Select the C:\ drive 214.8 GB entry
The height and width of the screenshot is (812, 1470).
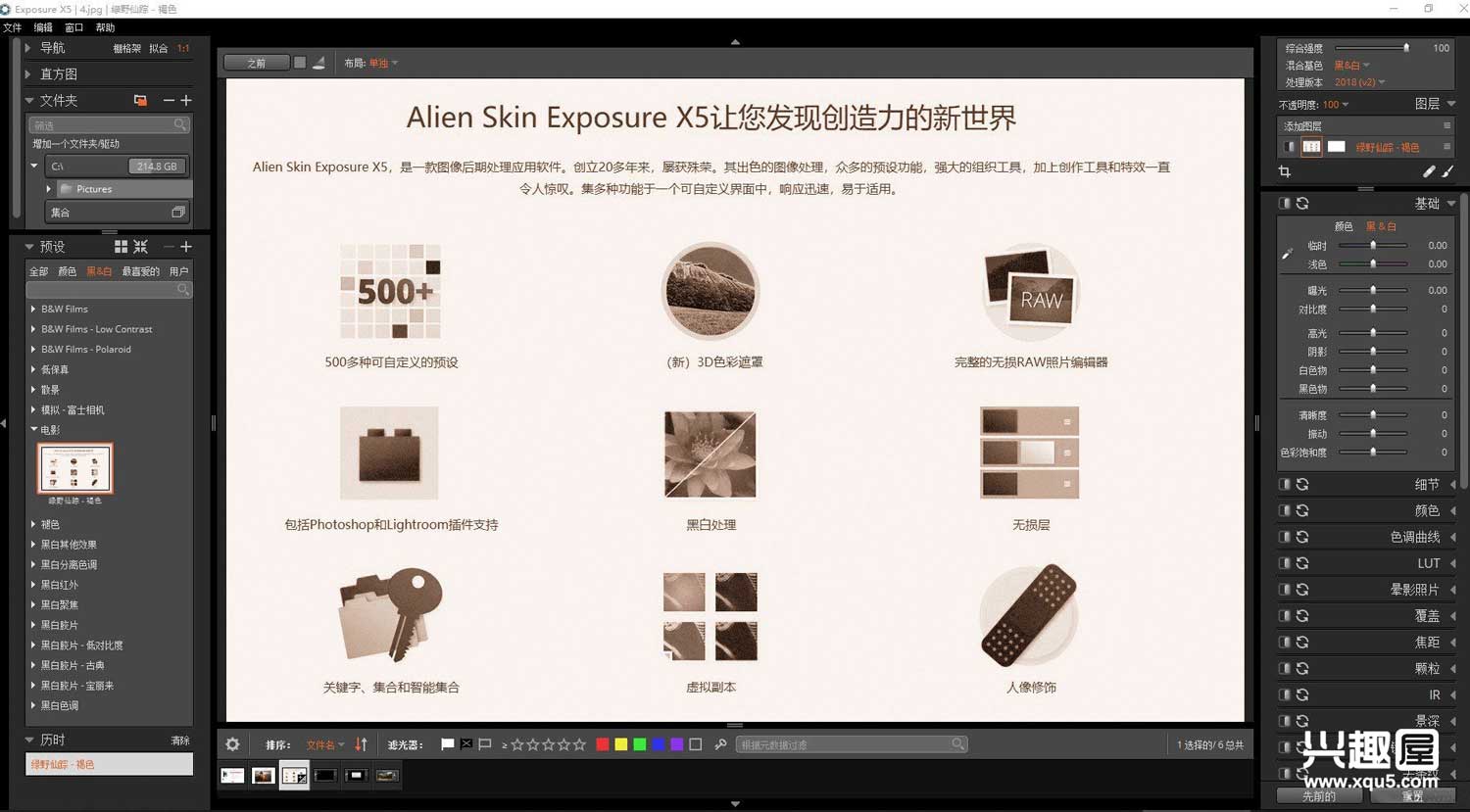coord(116,167)
